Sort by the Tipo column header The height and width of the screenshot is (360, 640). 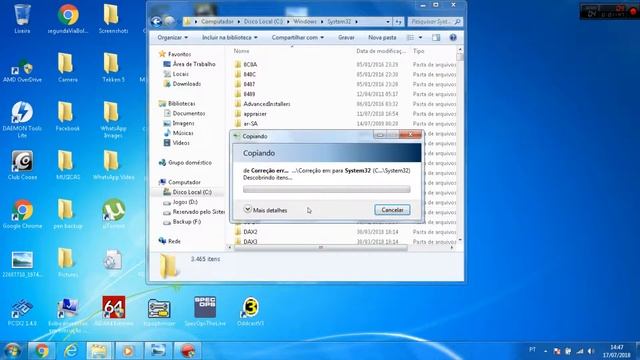click(418, 51)
